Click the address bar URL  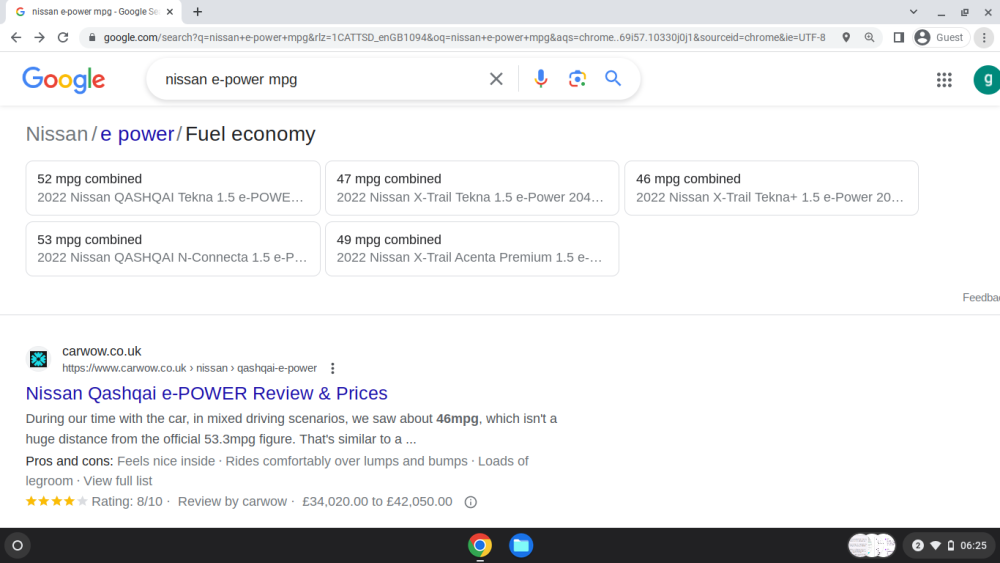click(x=464, y=38)
